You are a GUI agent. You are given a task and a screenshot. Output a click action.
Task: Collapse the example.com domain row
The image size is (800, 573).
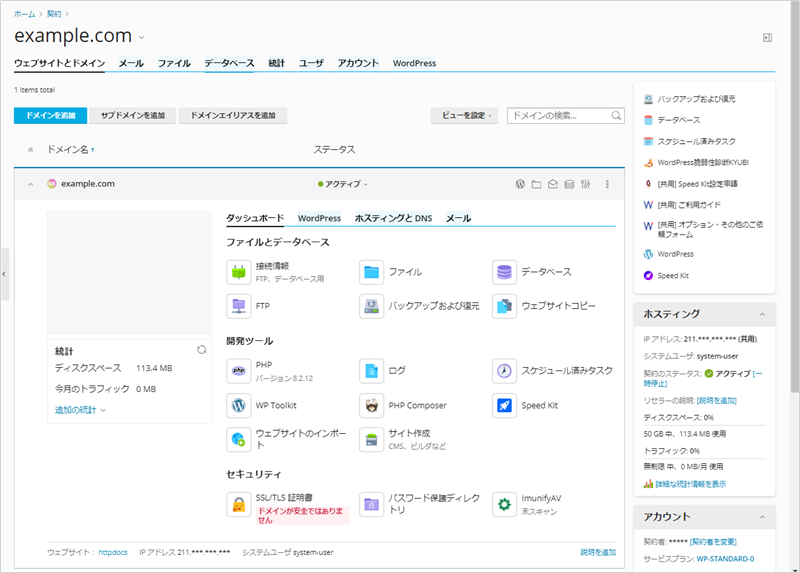31,184
